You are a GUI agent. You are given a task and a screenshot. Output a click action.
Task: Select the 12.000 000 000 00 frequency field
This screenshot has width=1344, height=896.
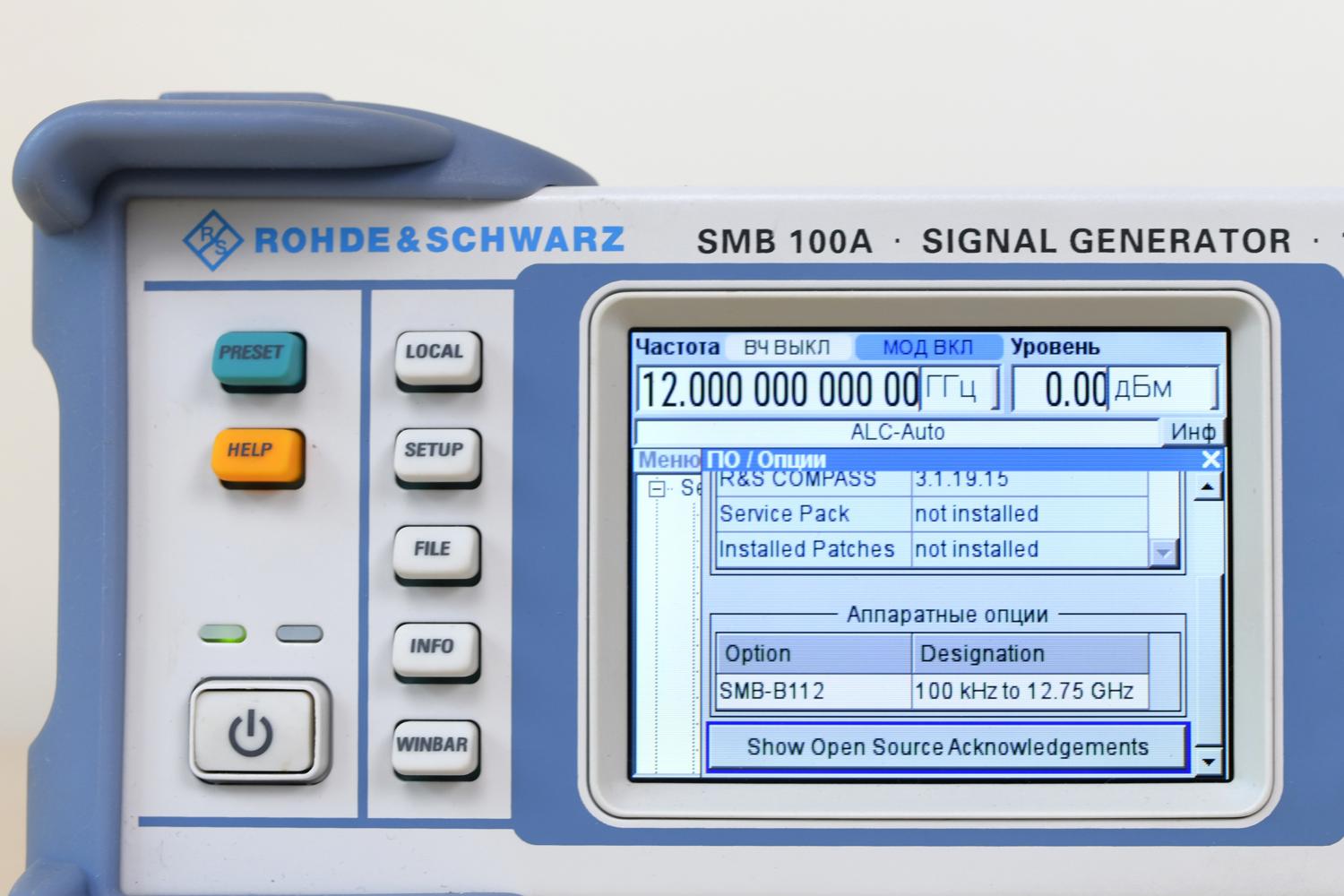(780, 390)
